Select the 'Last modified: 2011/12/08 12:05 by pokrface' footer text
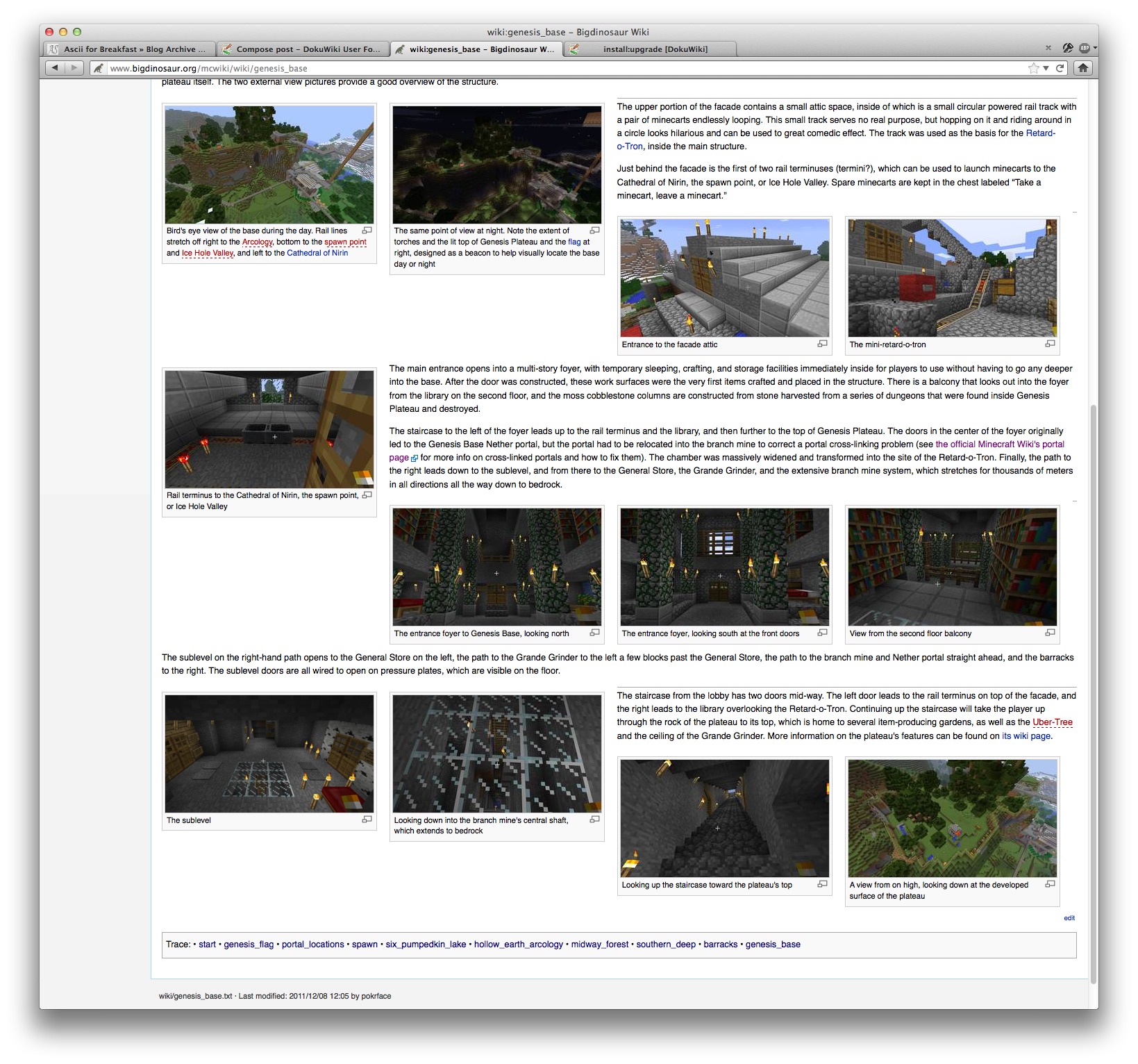The height and width of the screenshot is (1064, 1138). 315,996
